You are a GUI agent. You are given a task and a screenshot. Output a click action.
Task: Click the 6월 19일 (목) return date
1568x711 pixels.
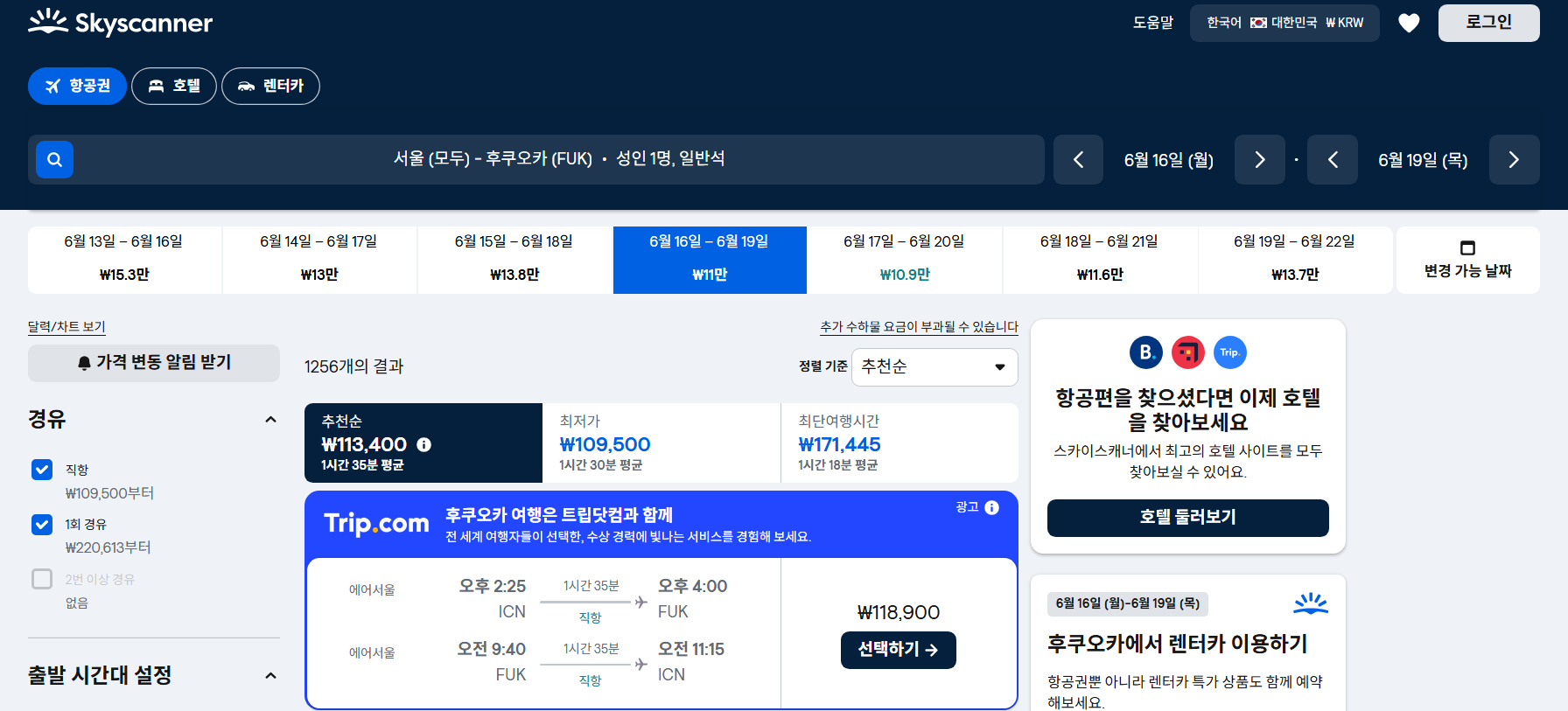tap(1423, 160)
